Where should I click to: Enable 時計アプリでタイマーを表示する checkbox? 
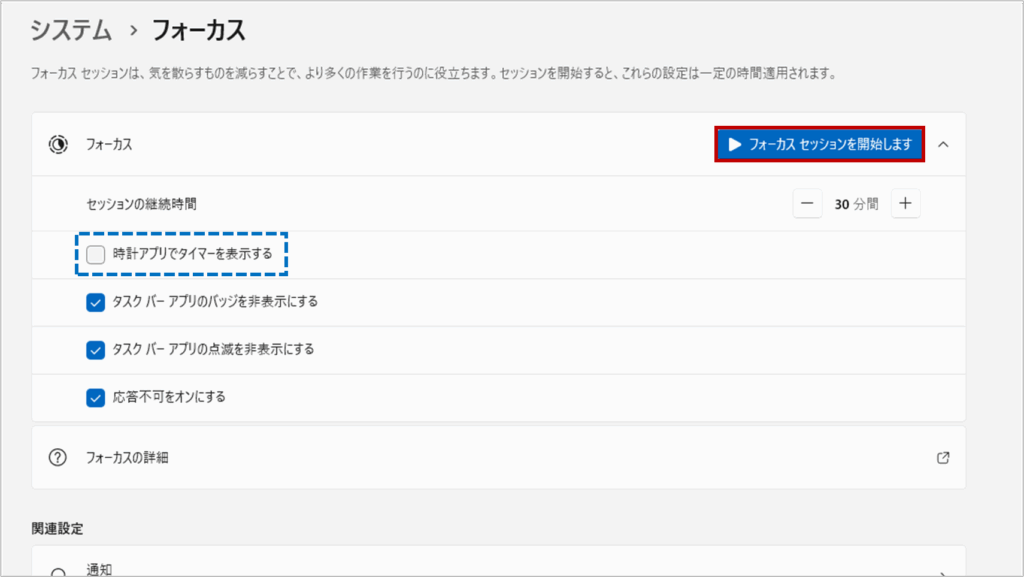[95, 255]
